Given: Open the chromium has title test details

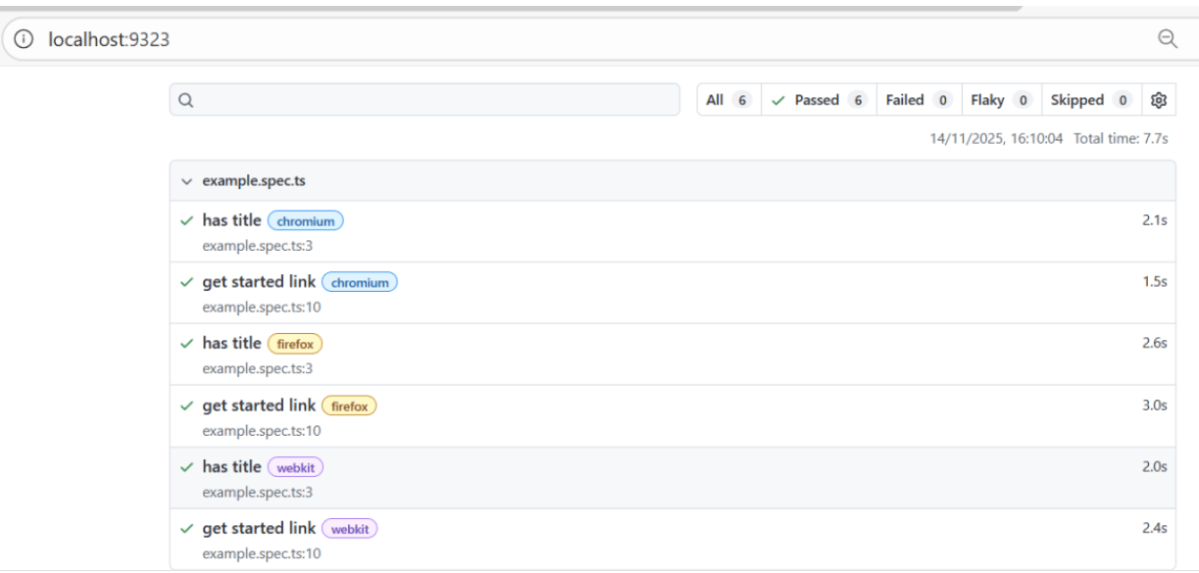Looking at the screenshot, I should (x=231, y=220).
